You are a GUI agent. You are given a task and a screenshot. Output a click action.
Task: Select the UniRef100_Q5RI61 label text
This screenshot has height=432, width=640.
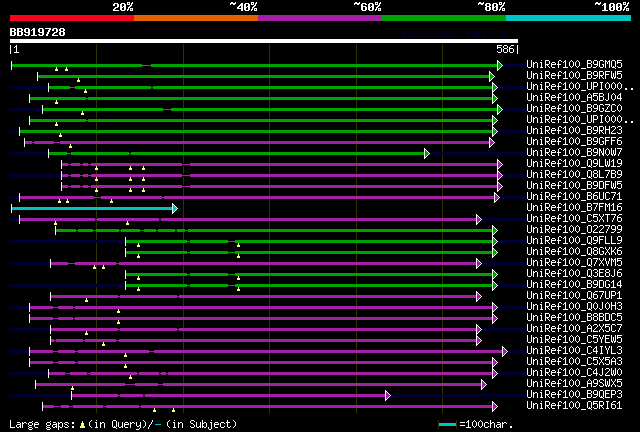pyautogui.click(x=574, y=406)
